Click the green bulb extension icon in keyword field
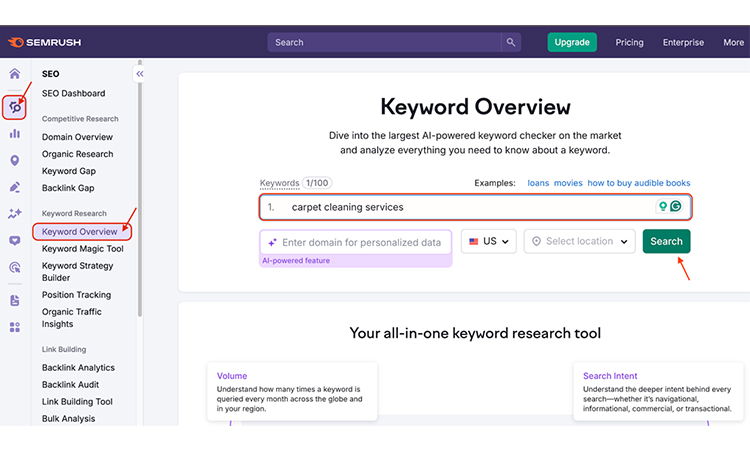This screenshot has height=450, width=750. tap(663, 206)
